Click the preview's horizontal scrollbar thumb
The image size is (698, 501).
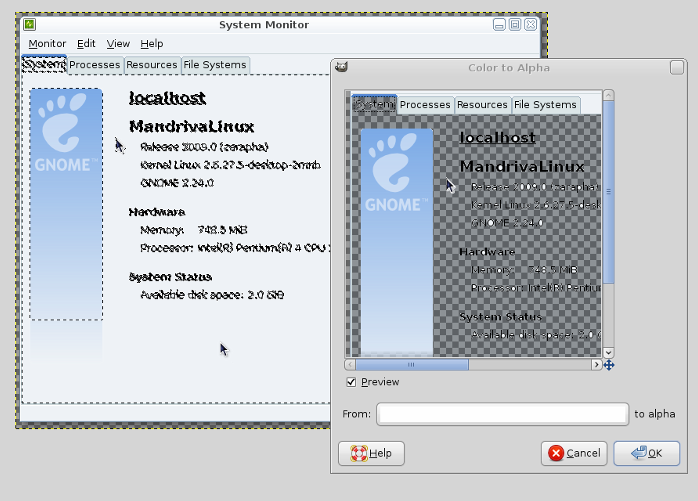[412, 365]
